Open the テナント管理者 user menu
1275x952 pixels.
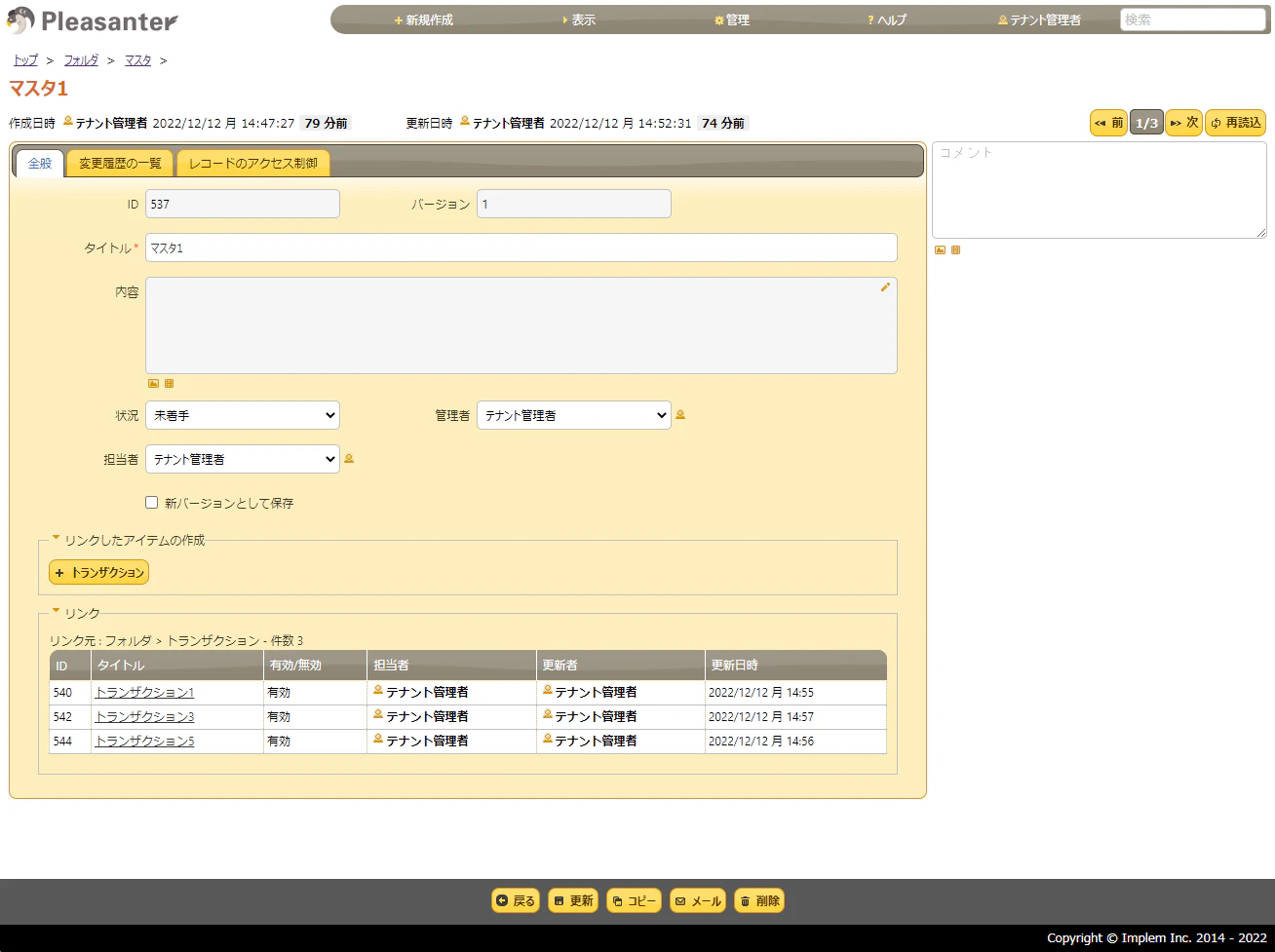click(1039, 19)
